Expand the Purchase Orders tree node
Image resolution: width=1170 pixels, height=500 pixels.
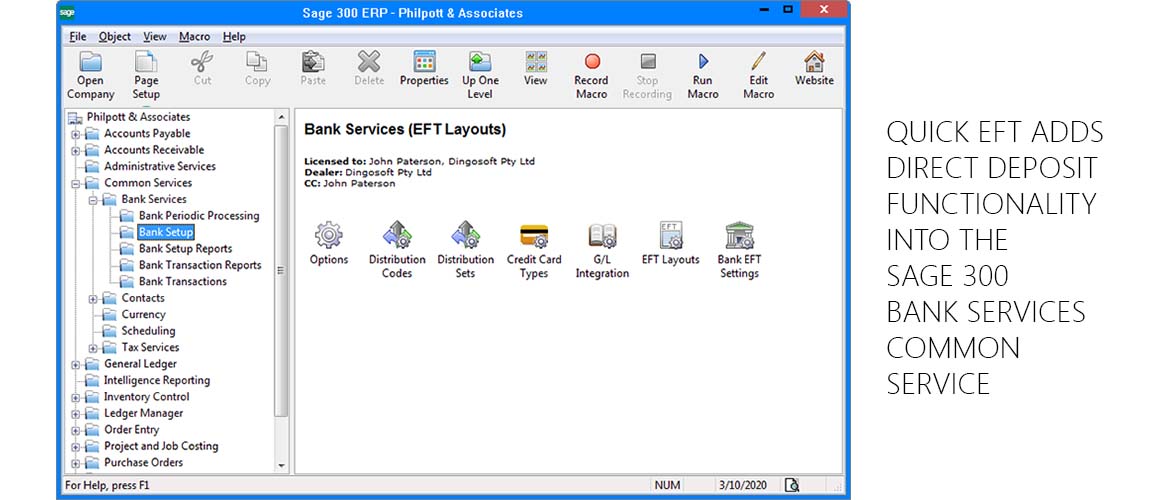(x=75, y=463)
